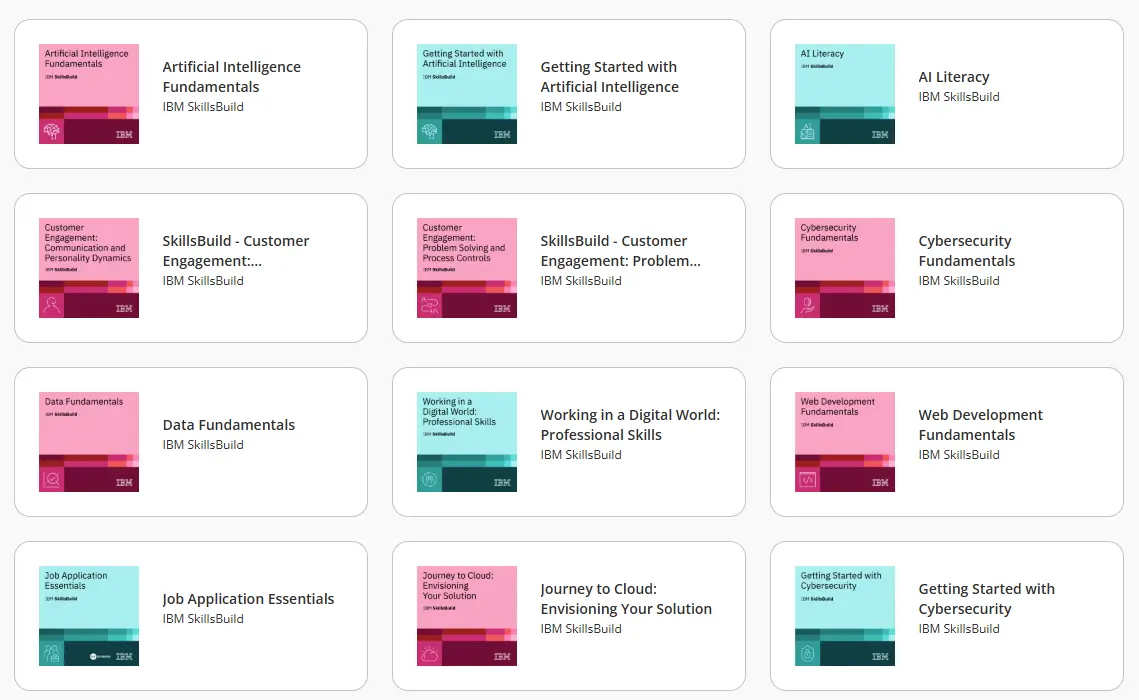Click Journey to Cloud: Envisioning Your Solution title
Image resolution: width=1139 pixels, height=700 pixels.
point(626,599)
